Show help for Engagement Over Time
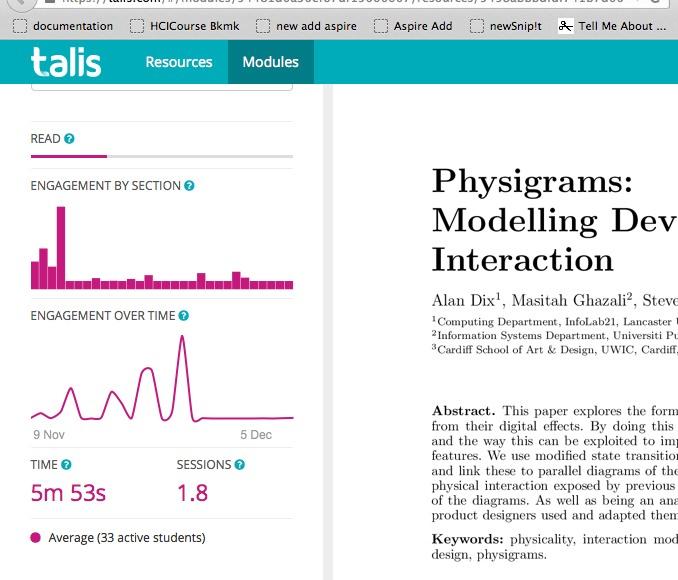 (183, 316)
